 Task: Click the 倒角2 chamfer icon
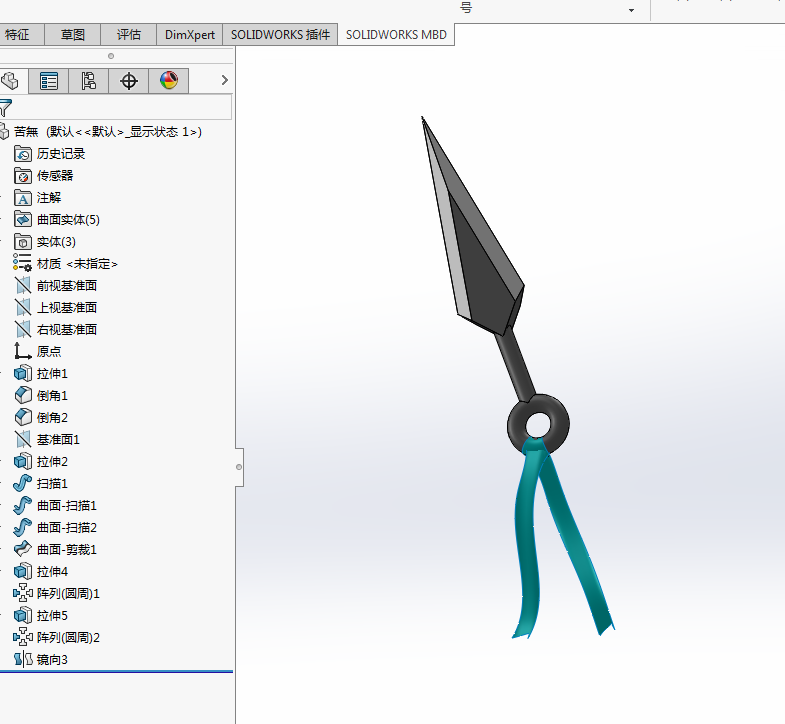point(23,417)
